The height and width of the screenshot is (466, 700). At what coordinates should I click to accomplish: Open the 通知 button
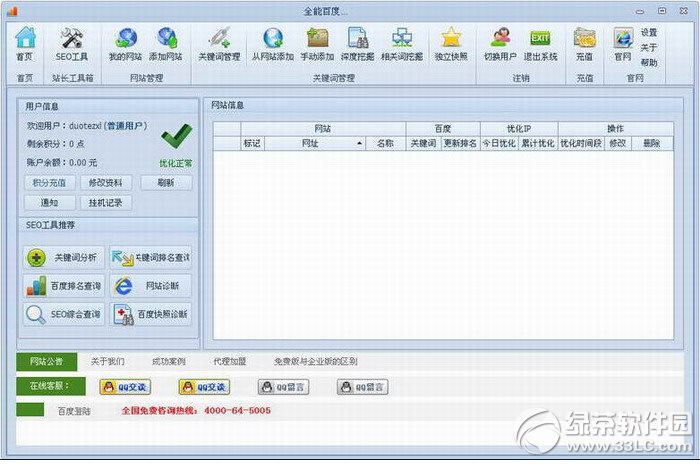click(49, 203)
